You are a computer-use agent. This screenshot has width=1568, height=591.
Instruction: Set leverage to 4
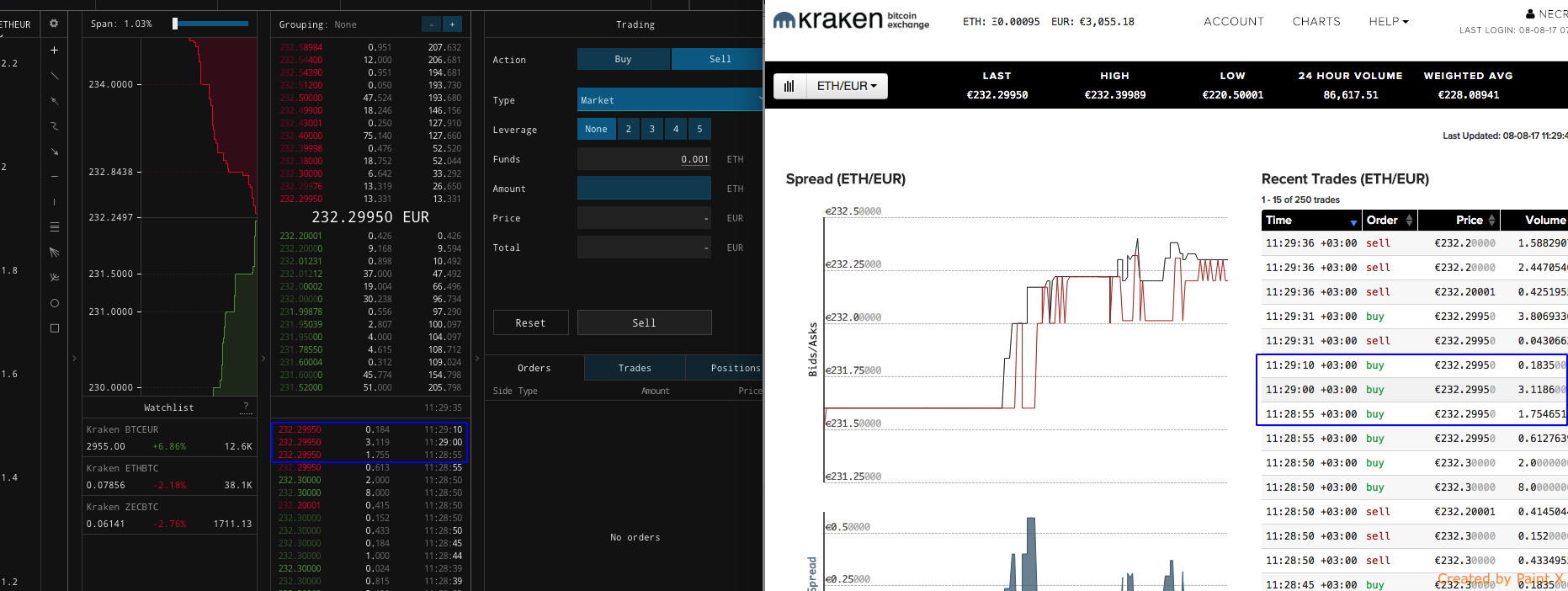click(675, 129)
